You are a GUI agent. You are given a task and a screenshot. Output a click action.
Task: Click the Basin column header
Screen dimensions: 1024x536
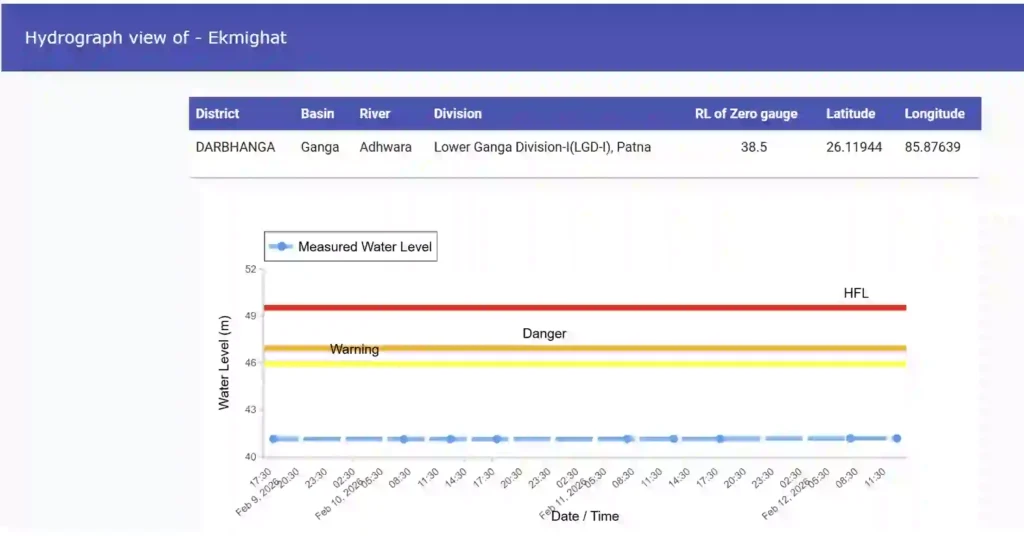click(317, 114)
